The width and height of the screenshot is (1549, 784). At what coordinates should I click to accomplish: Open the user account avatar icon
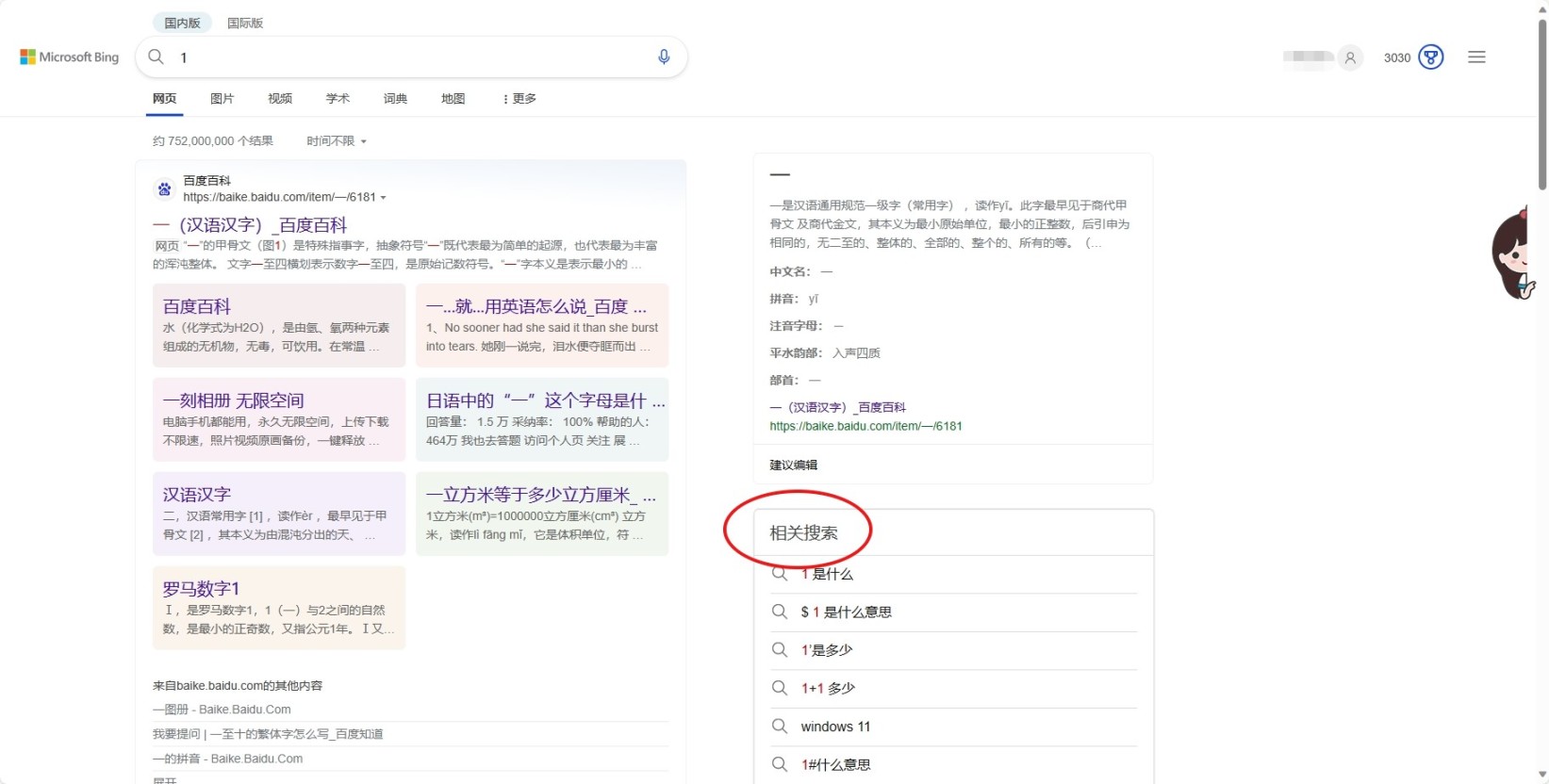[1350, 57]
